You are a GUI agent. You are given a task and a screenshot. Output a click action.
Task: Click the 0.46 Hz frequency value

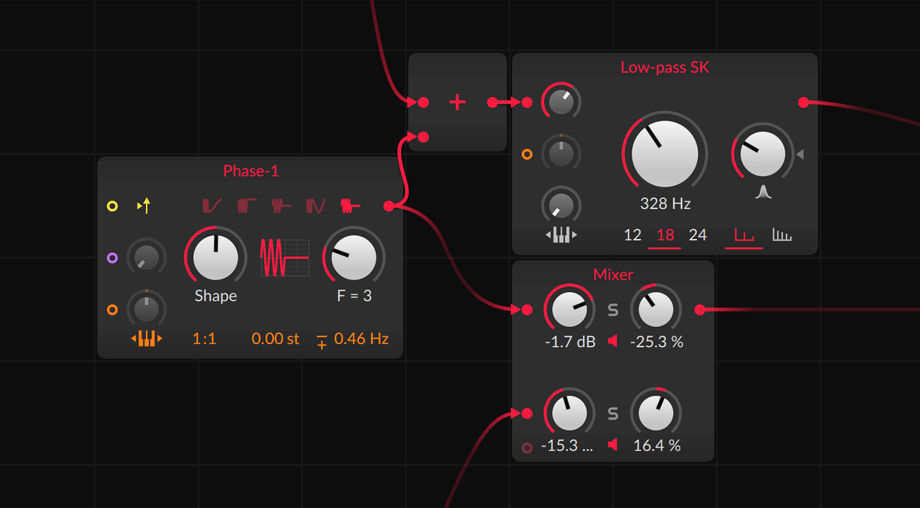tap(361, 339)
